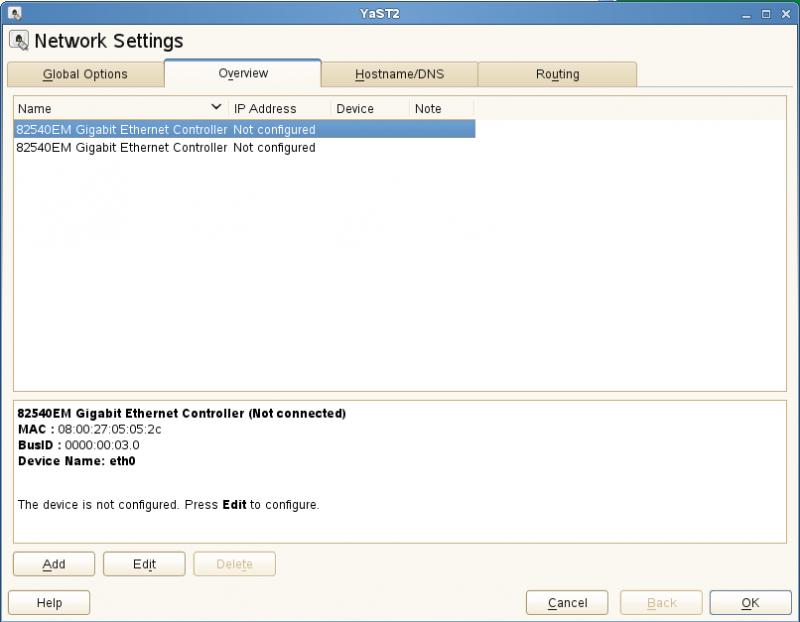Screen dimensions: 800x622
Task: Click the Back button
Action: [660, 602]
